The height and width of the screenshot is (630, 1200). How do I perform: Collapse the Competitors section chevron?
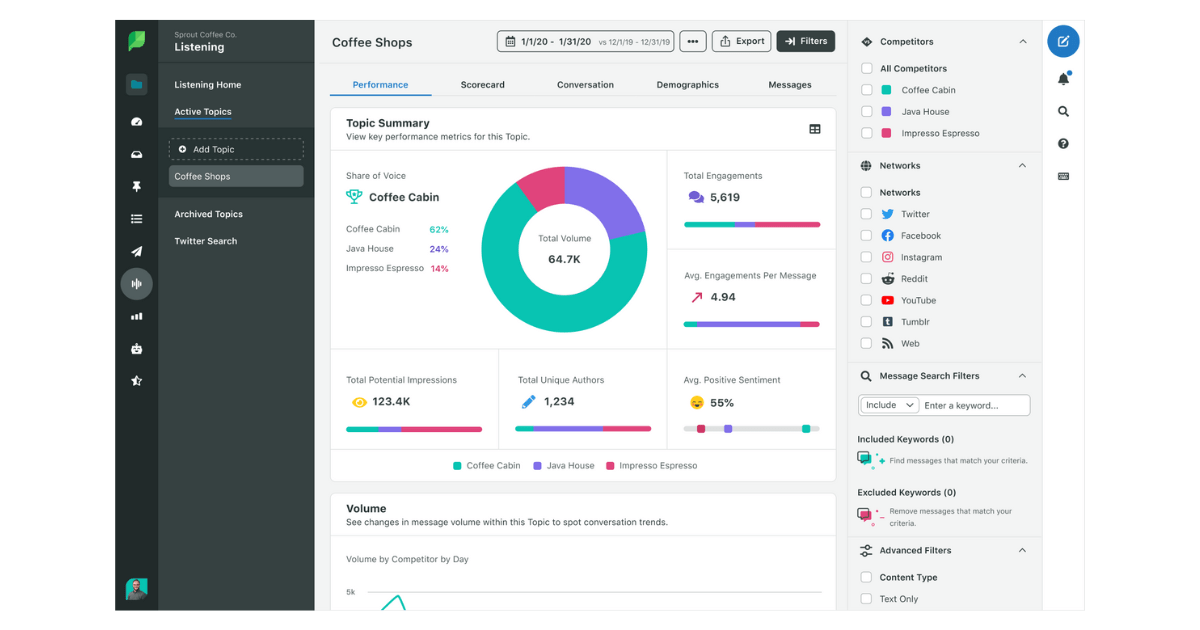point(1022,42)
